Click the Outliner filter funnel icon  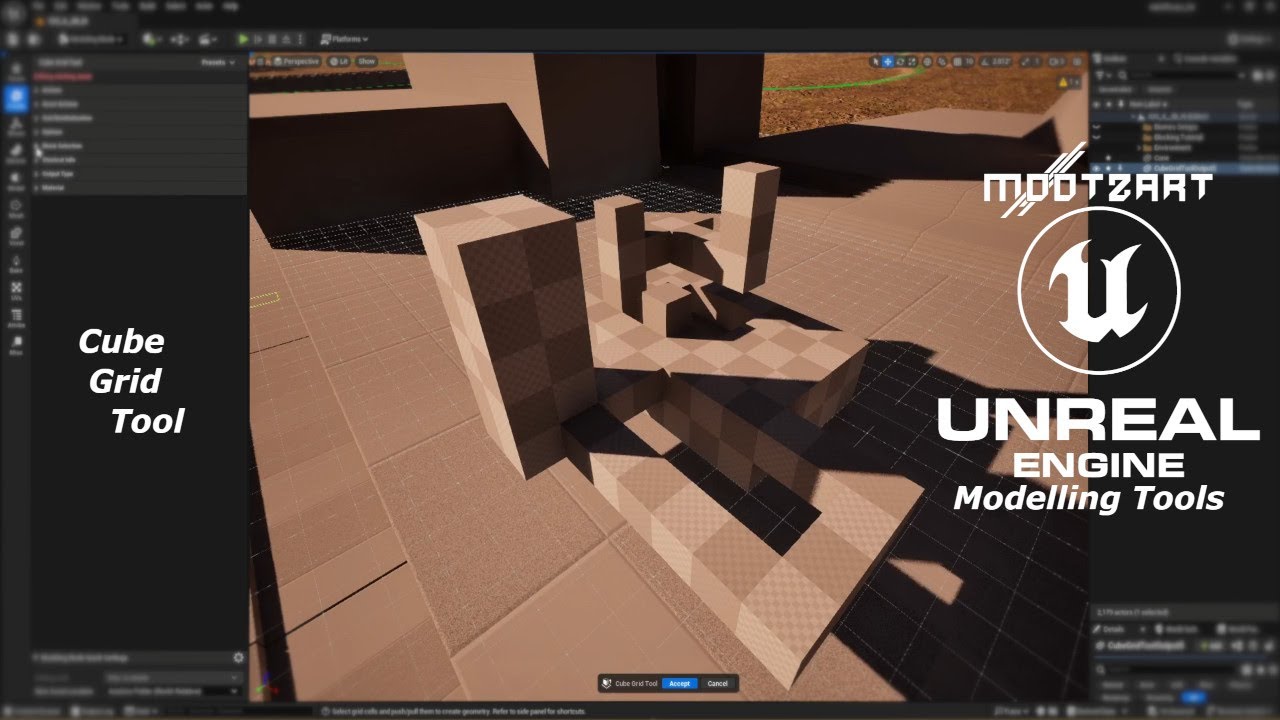(x=1101, y=75)
